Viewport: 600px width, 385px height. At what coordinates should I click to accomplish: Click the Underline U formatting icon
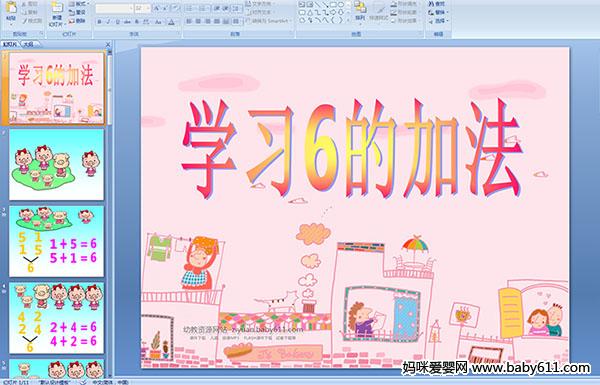[x=117, y=22]
